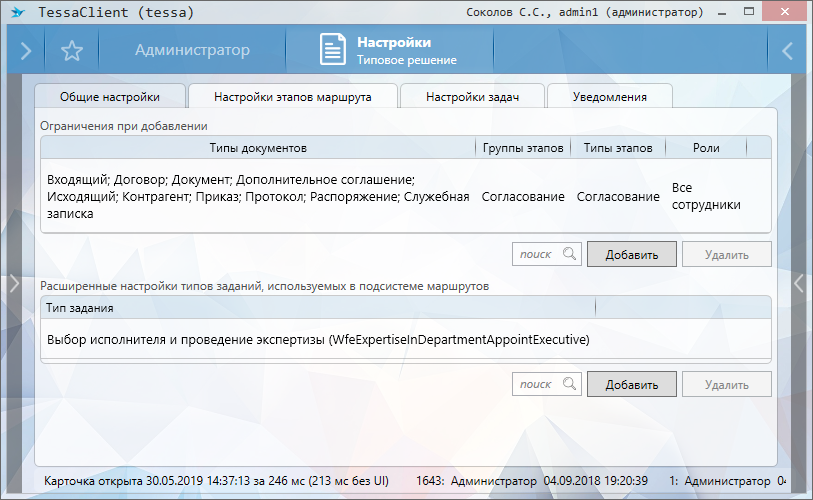Open favorites with the star icon

[71, 51]
